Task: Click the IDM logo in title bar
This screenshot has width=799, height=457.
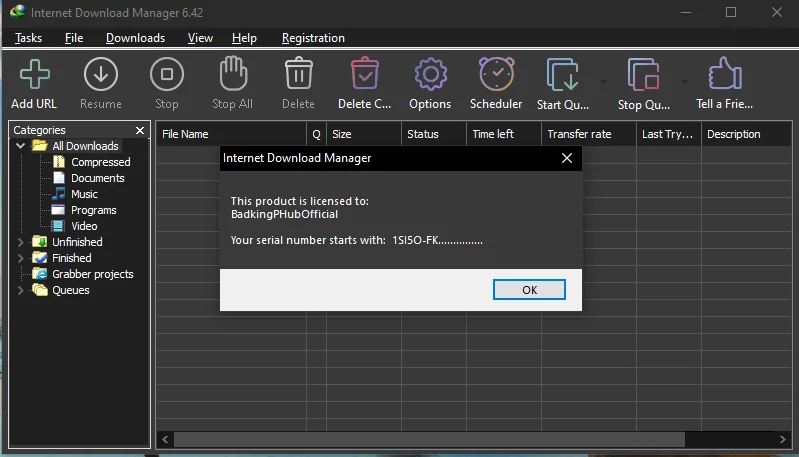Action: point(17,11)
